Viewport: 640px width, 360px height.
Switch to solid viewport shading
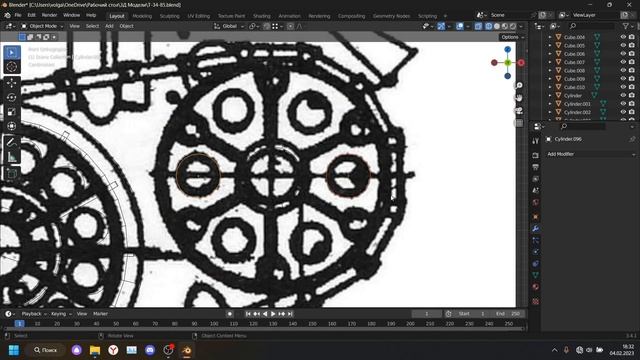(x=497, y=26)
